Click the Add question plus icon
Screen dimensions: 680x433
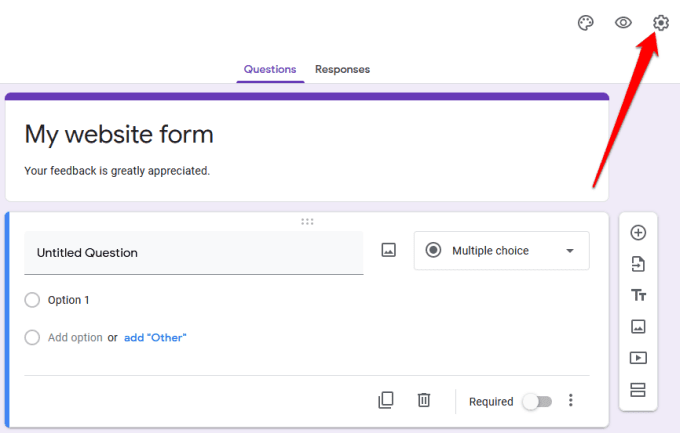coord(638,233)
